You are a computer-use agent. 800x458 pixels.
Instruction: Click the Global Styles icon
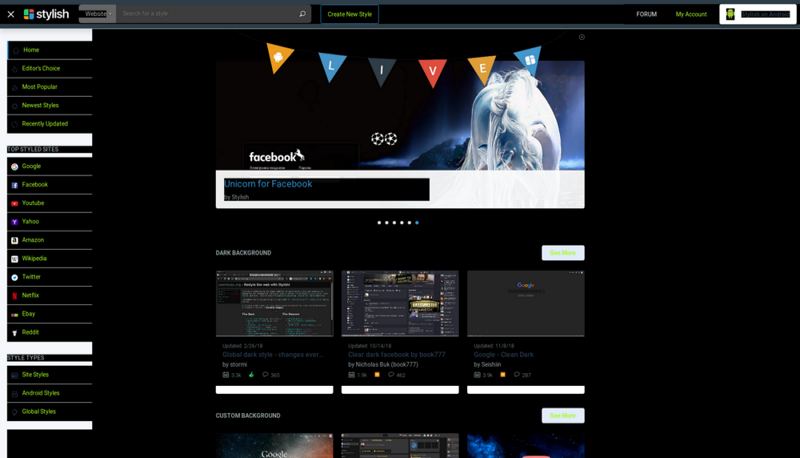[x=15, y=412]
